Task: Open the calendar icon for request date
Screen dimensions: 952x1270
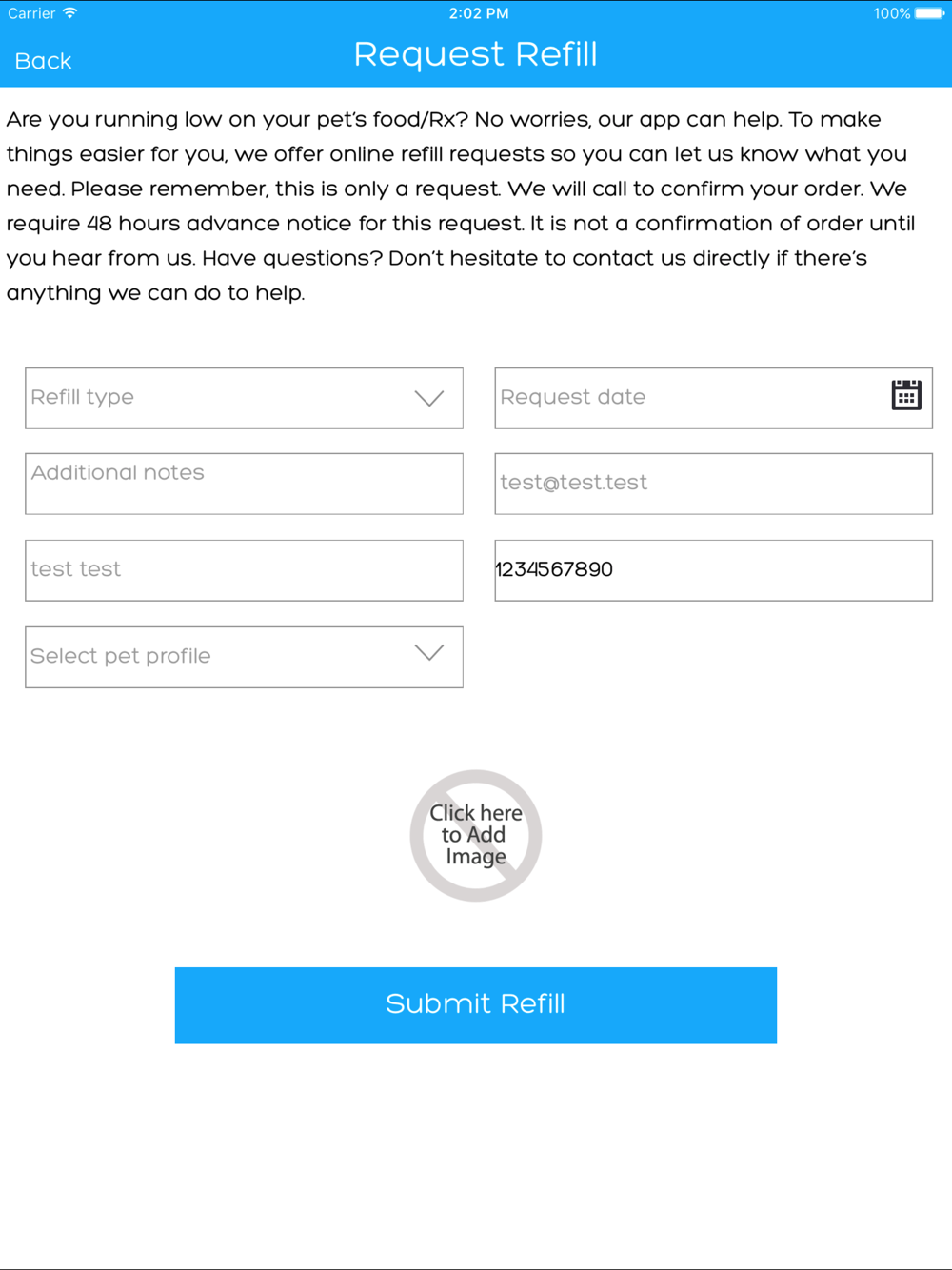Action: [905, 395]
